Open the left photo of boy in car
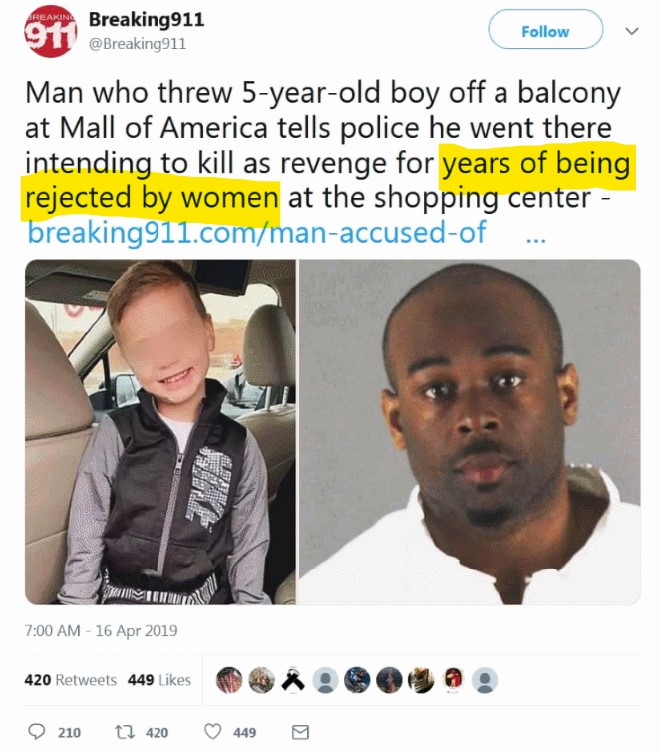660x751 pixels. [160, 432]
